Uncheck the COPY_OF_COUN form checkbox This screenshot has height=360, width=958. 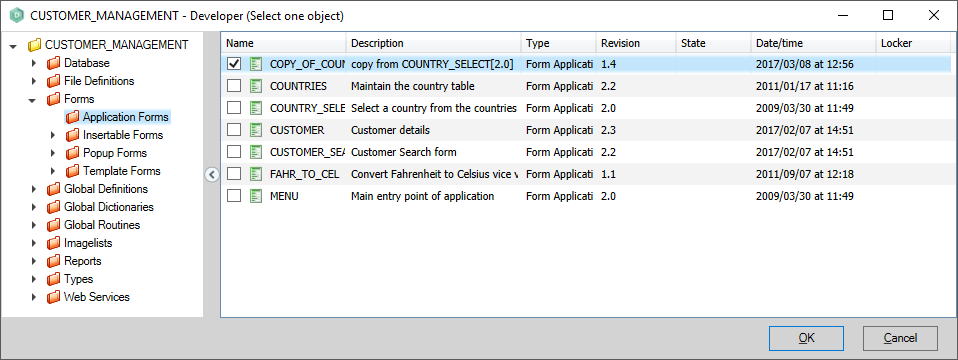234,64
